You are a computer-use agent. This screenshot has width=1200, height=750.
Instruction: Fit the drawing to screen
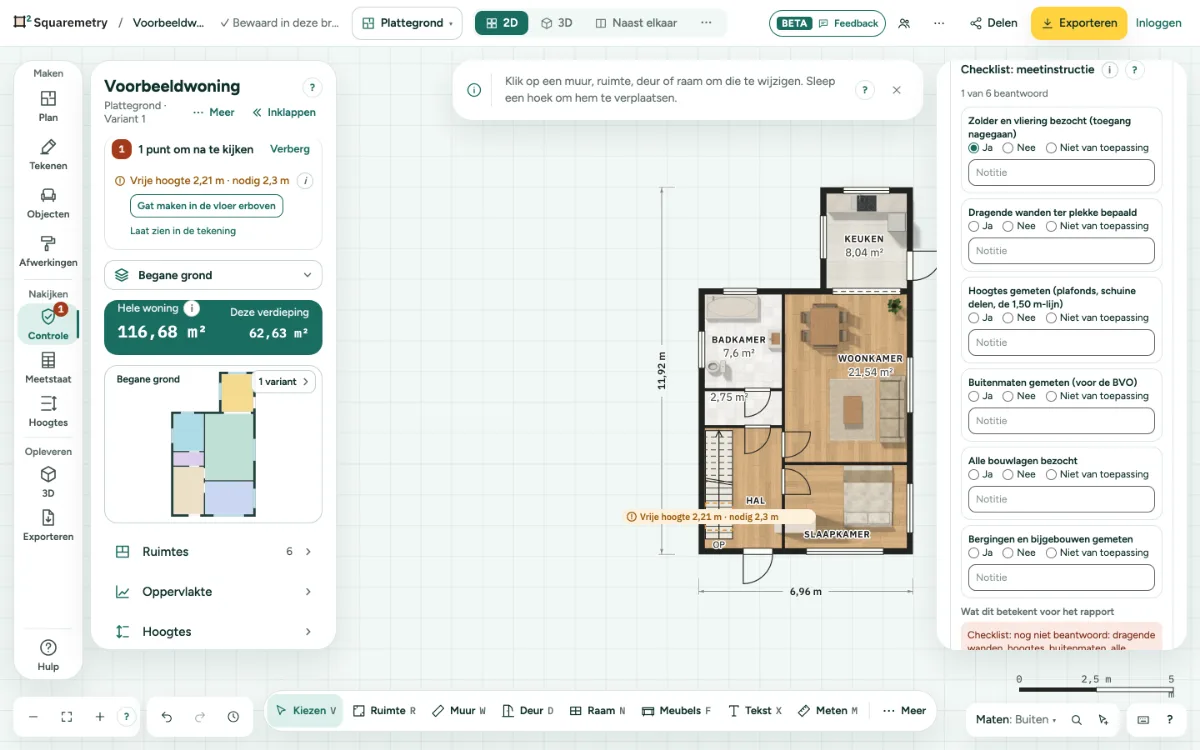67,717
